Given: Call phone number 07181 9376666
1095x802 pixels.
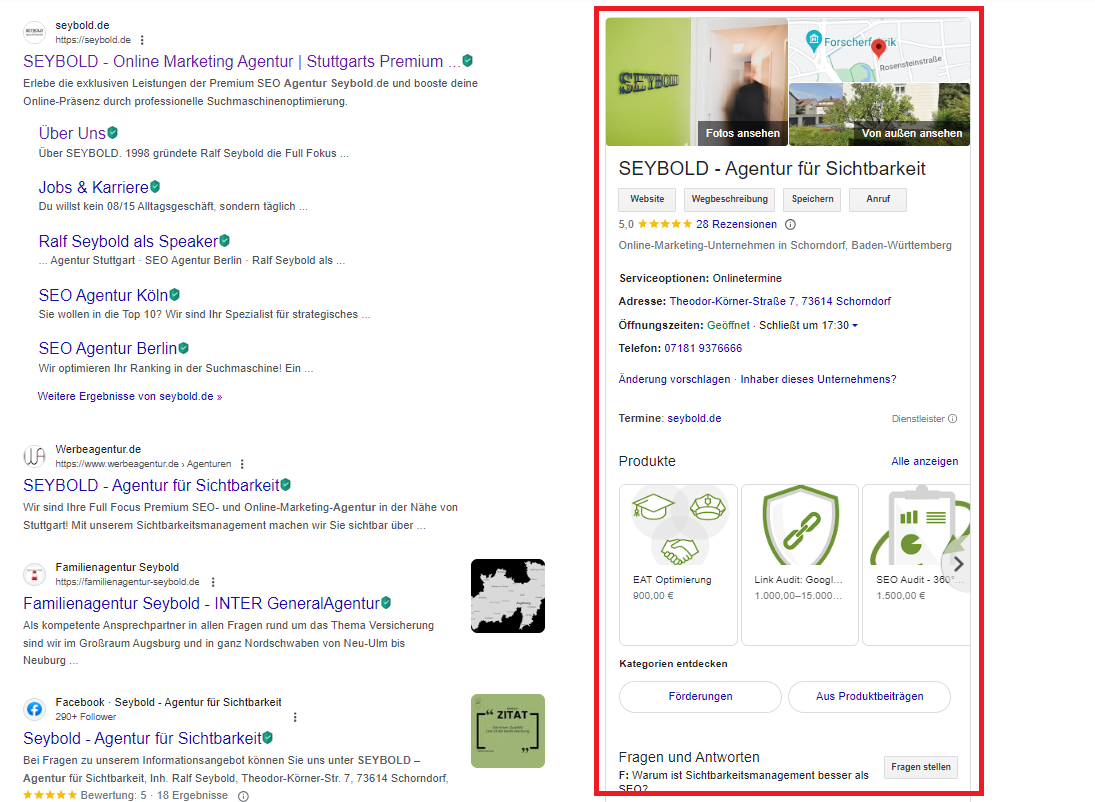Looking at the screenshot, I should (x=703, y=348).
